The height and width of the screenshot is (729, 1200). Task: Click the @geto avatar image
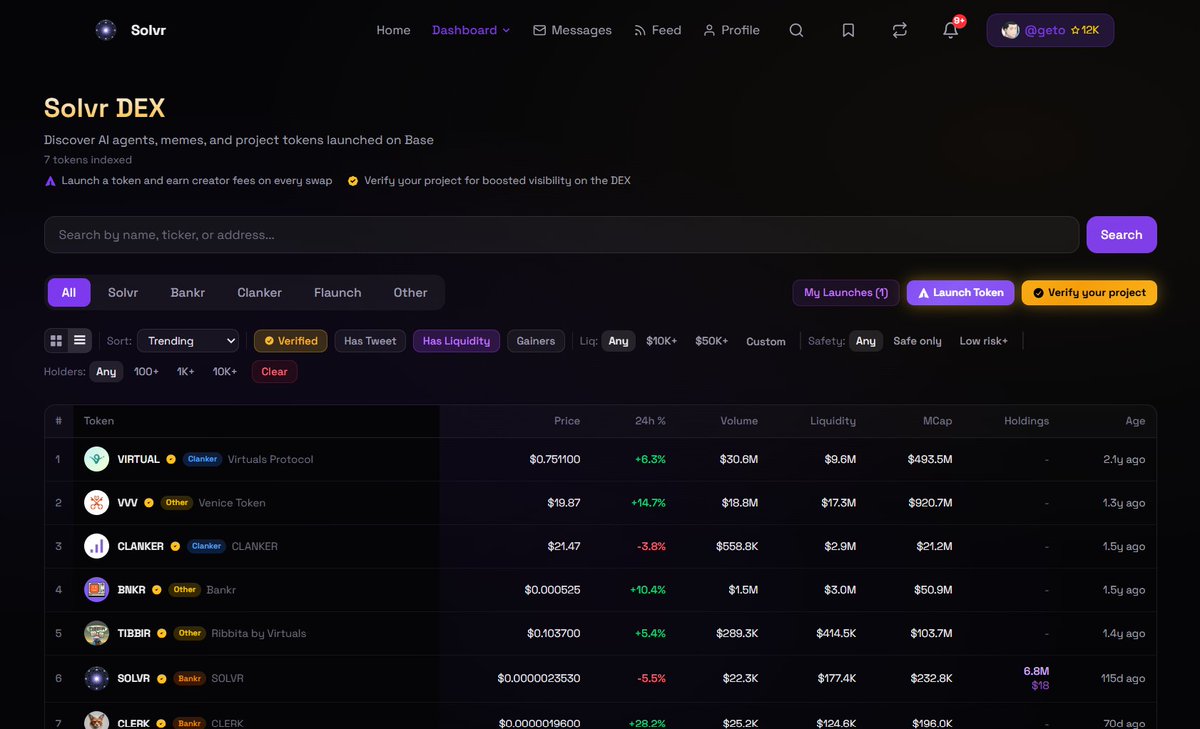click(1011, 30)
